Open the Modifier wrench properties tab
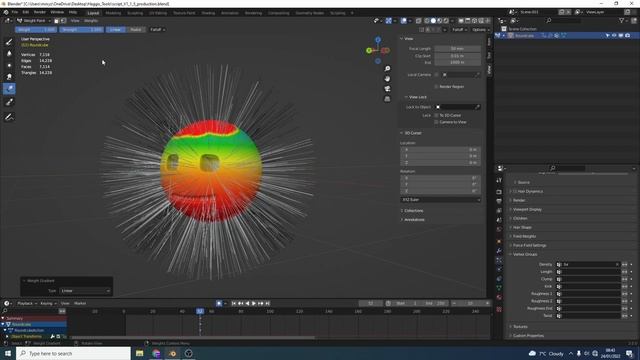The image size is (640, 360). click(x=499, y=250)
